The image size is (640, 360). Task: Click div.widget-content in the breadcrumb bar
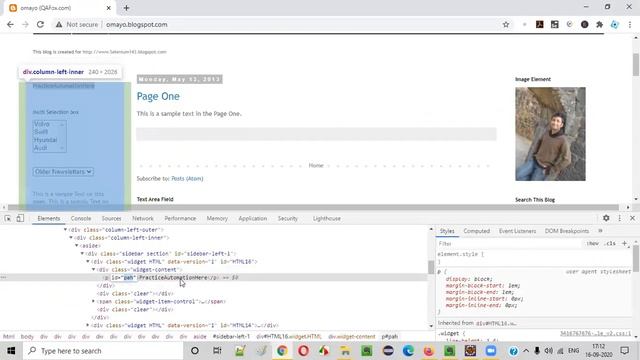pyautogui.click(x=351, y=337)
